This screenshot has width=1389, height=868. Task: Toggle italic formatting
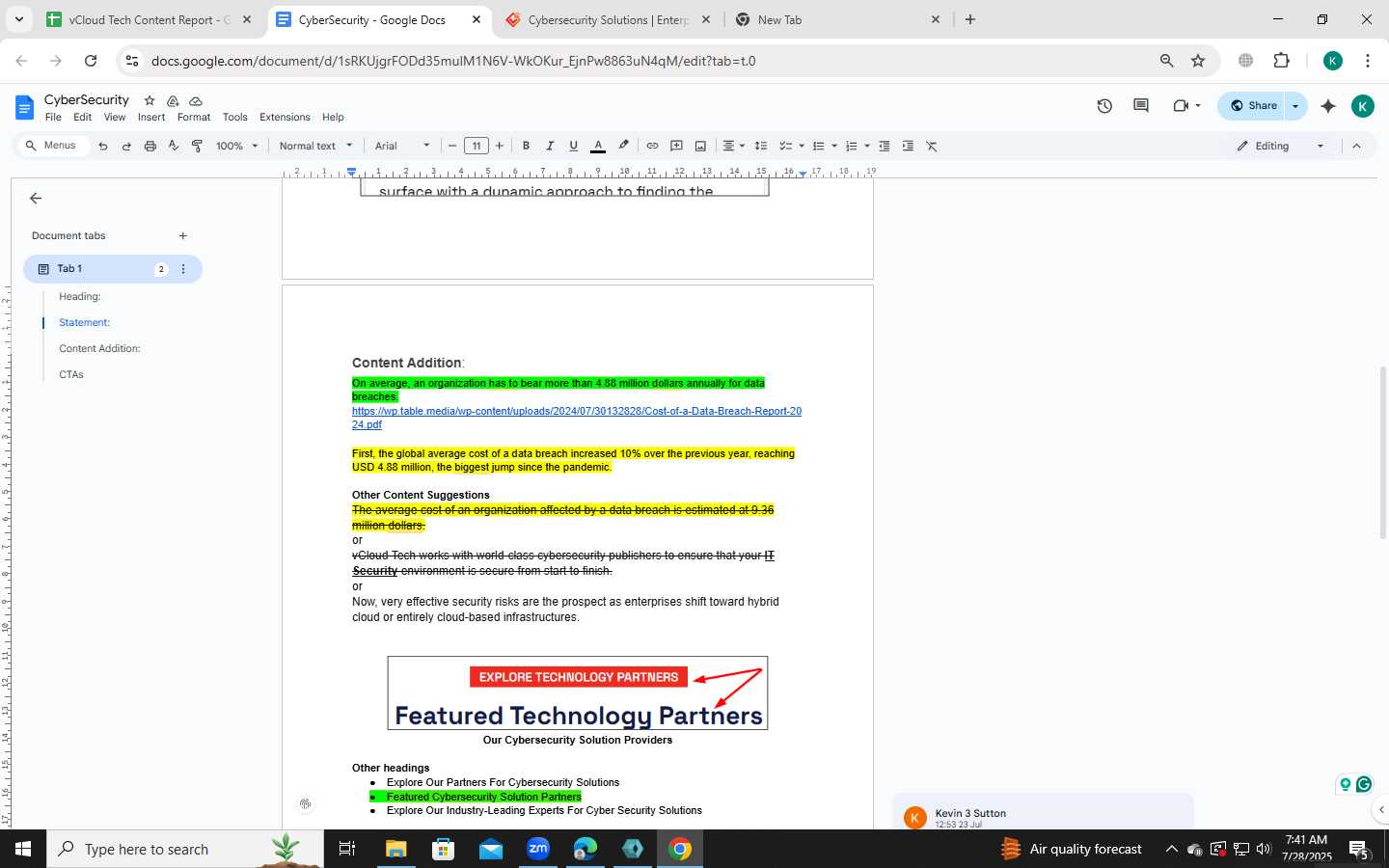pos(550,146)
